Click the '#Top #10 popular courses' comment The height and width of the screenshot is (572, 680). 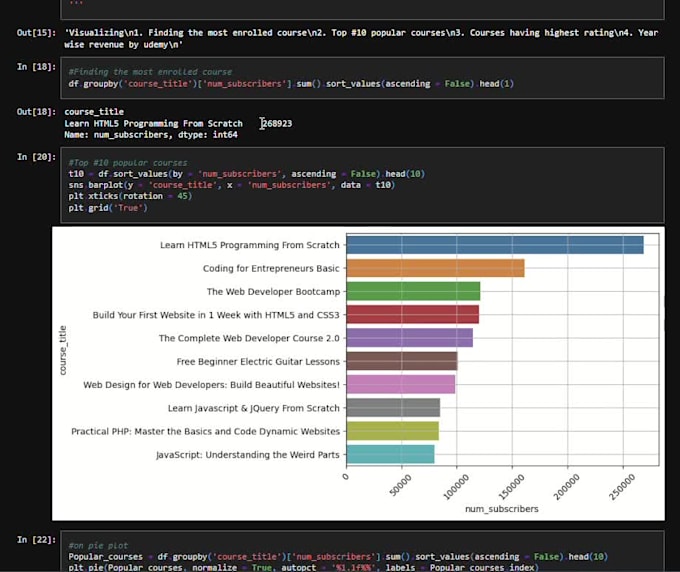127,162
